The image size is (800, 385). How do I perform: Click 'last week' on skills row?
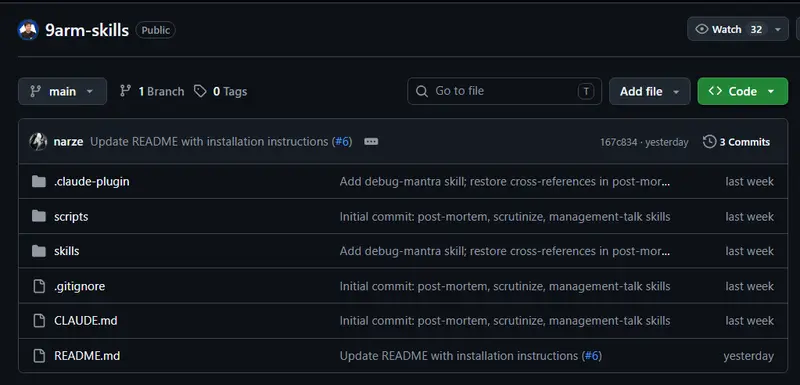[749, 251]
